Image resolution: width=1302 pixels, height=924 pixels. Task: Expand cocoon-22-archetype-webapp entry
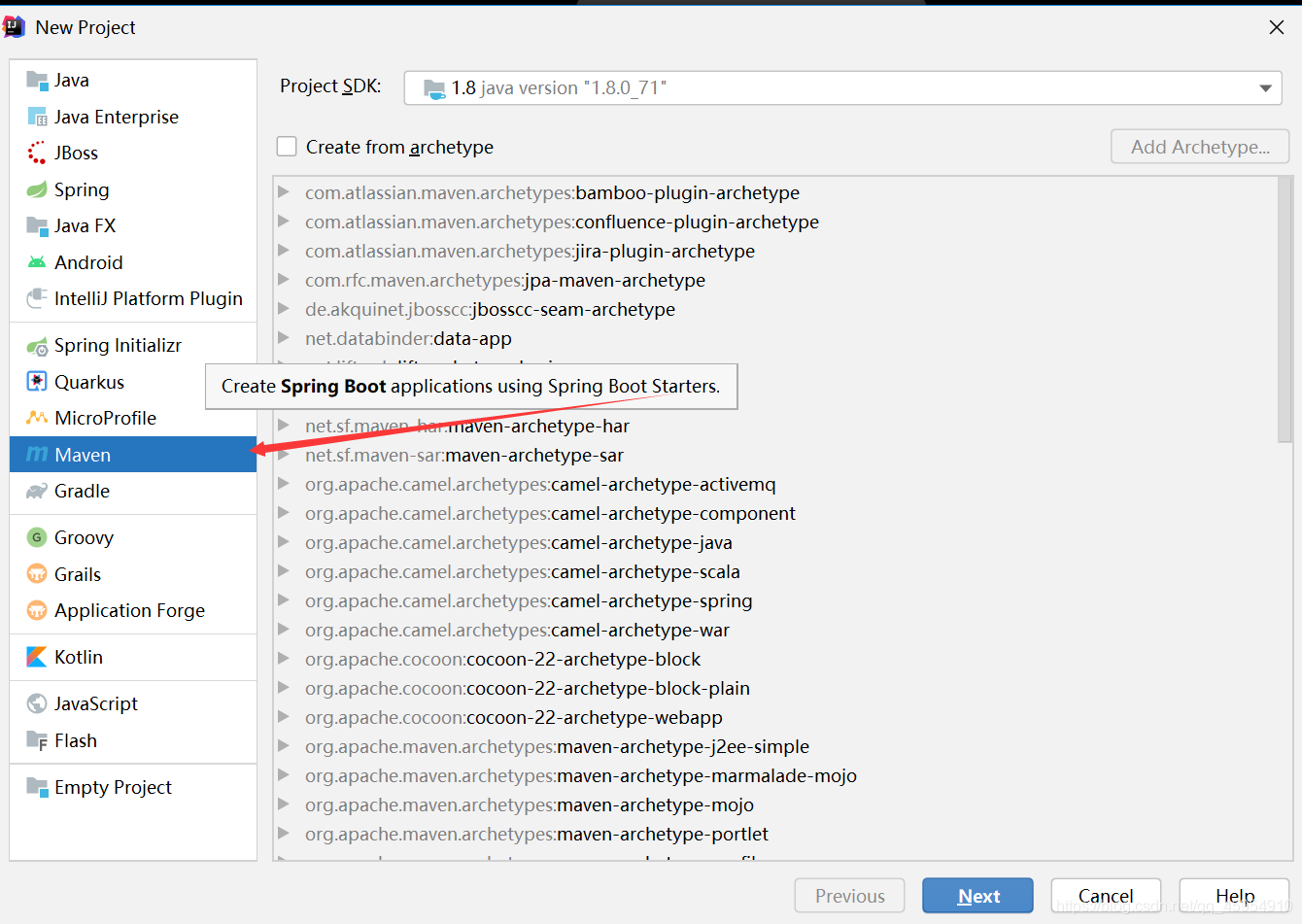(x=284, y=717)
